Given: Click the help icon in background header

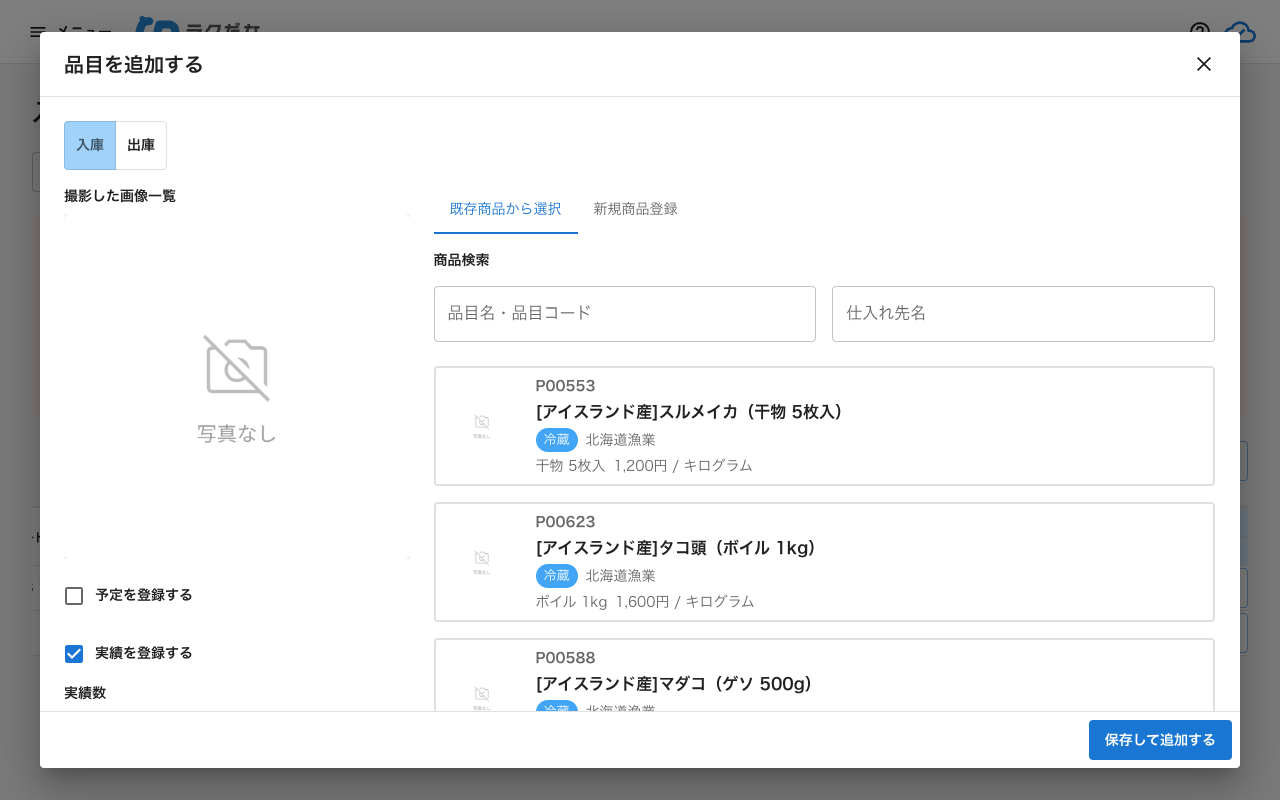Looking at the screenshot, I should pos(1200,32).
